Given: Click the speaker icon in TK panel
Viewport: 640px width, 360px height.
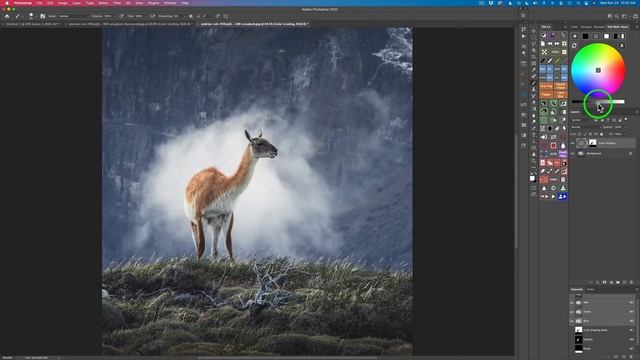Looking at the screenshot, I should point(544,137).
